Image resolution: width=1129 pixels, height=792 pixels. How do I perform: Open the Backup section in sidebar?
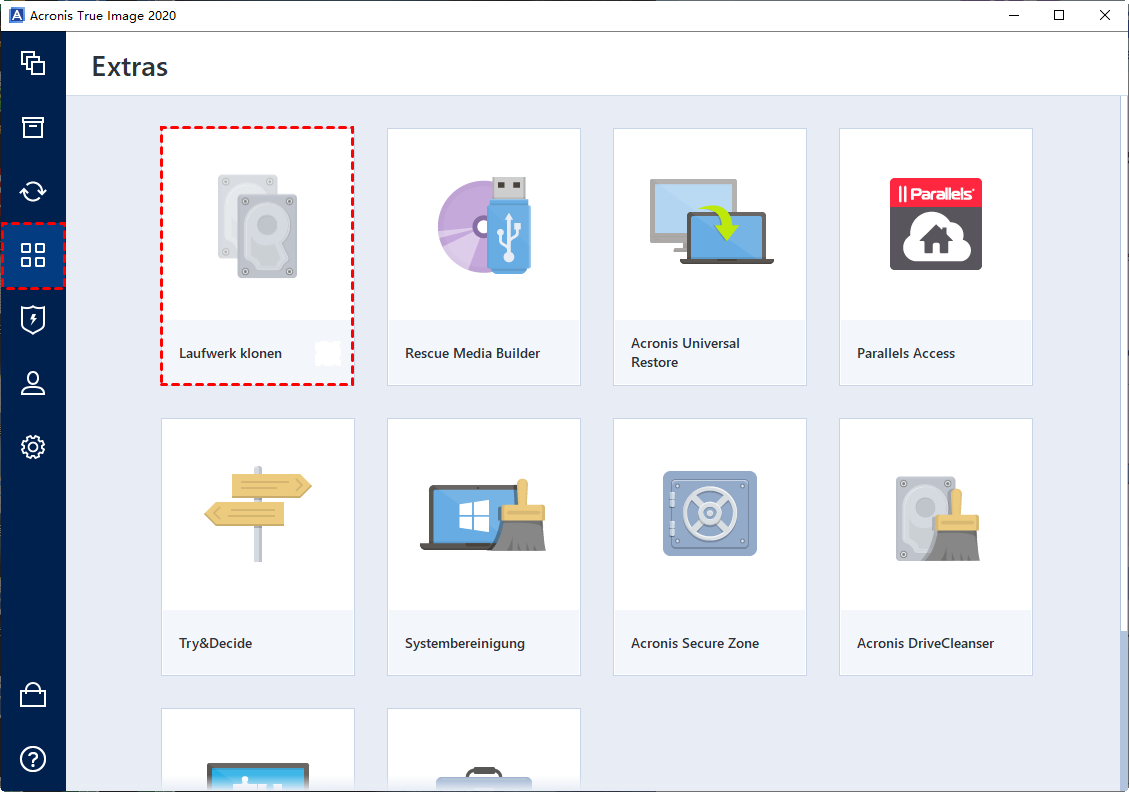(32, 63)
